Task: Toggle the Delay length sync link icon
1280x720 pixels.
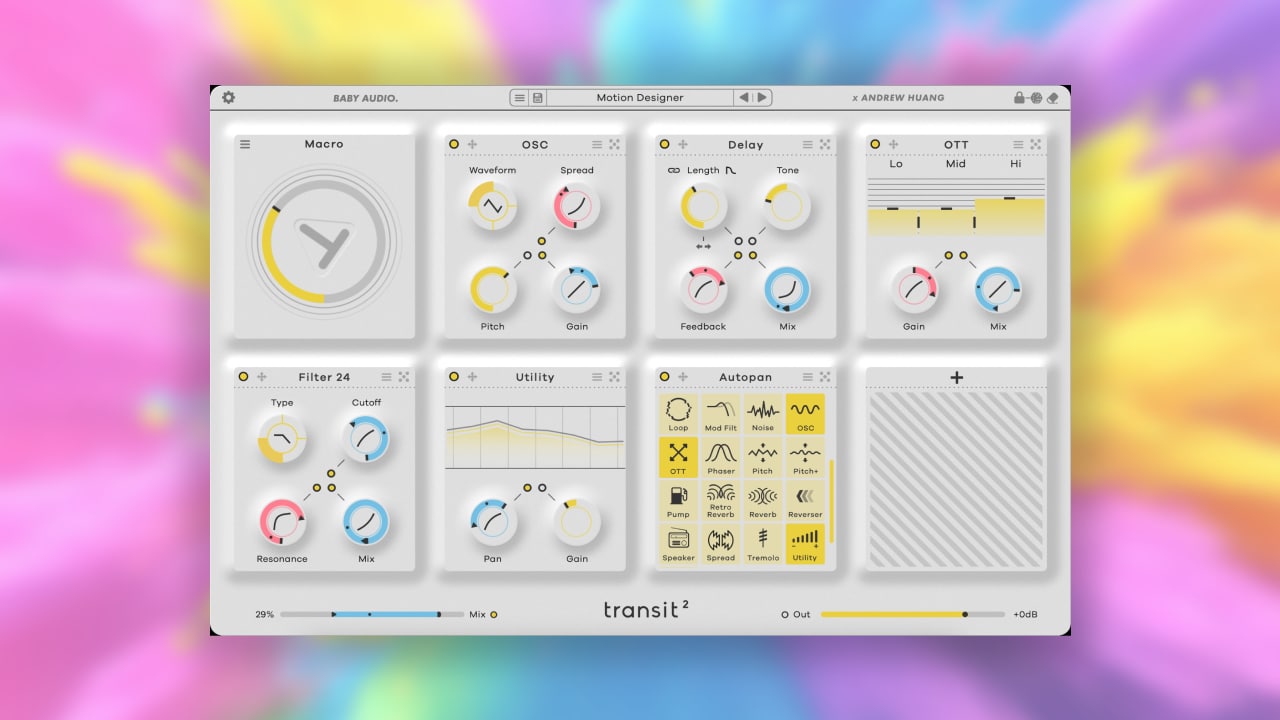Action: 674,171
